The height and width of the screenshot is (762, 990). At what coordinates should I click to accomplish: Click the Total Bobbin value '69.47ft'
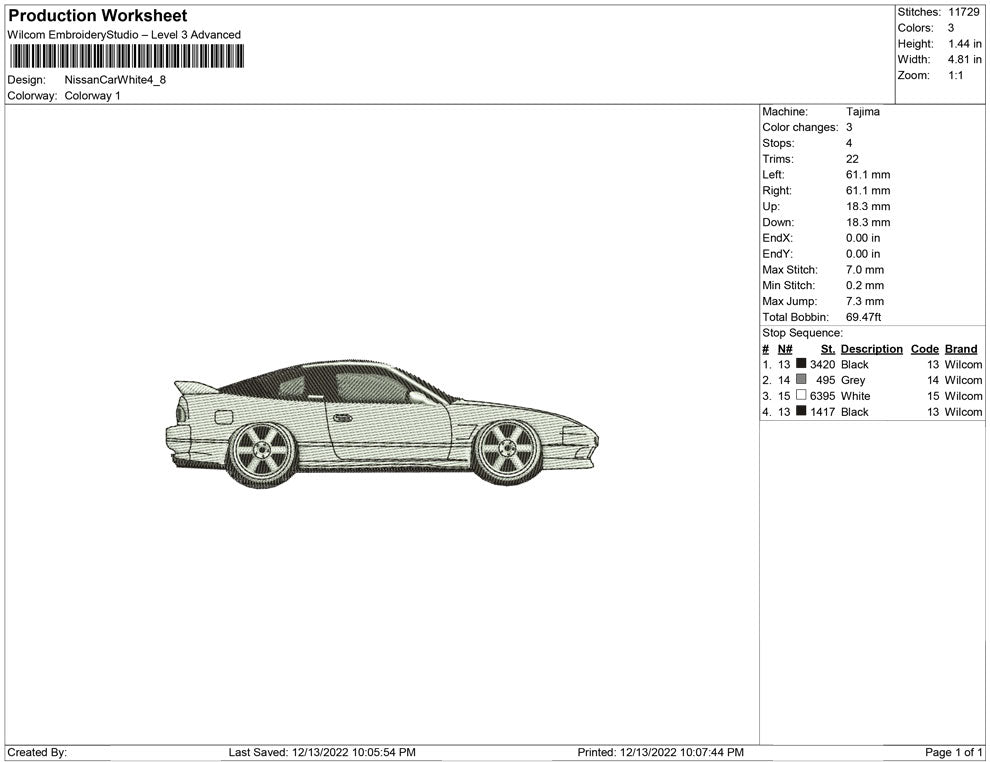(864, 317)
